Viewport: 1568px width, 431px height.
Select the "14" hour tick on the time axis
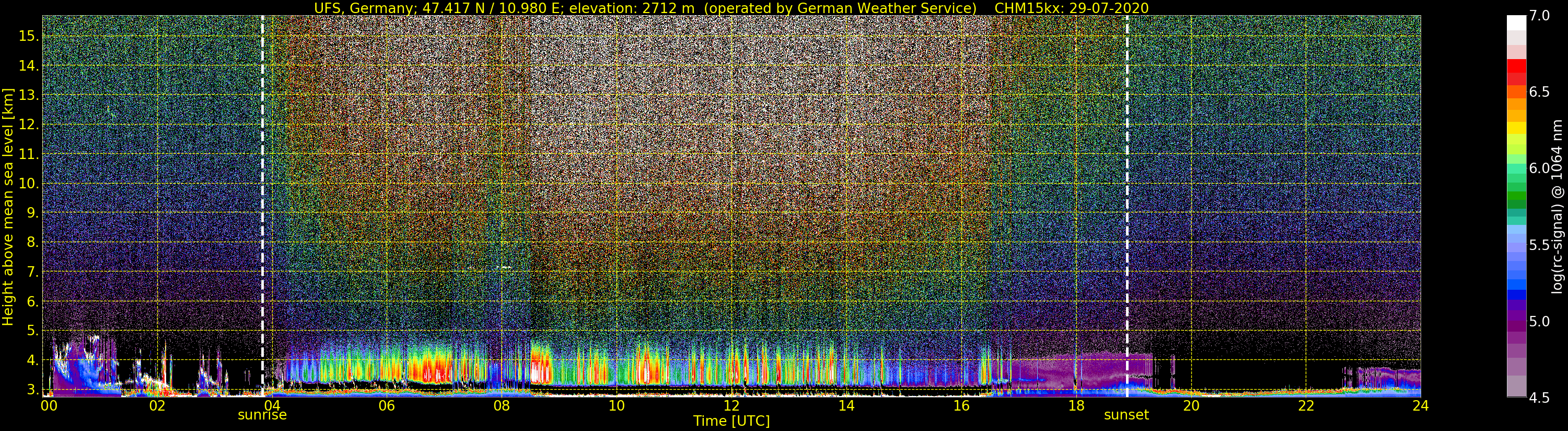point(846,405)
